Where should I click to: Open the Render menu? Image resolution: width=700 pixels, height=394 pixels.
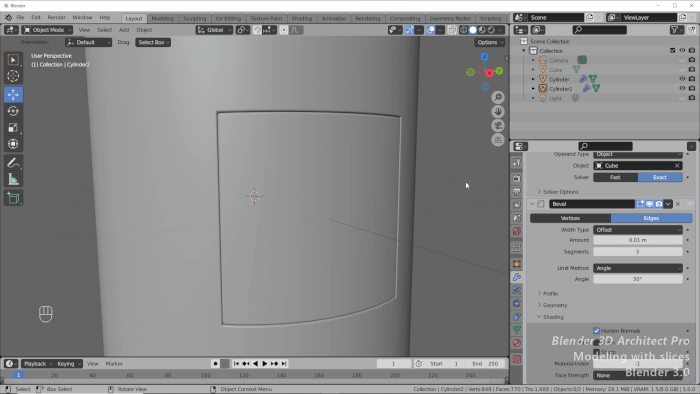[x=56, y=17]
